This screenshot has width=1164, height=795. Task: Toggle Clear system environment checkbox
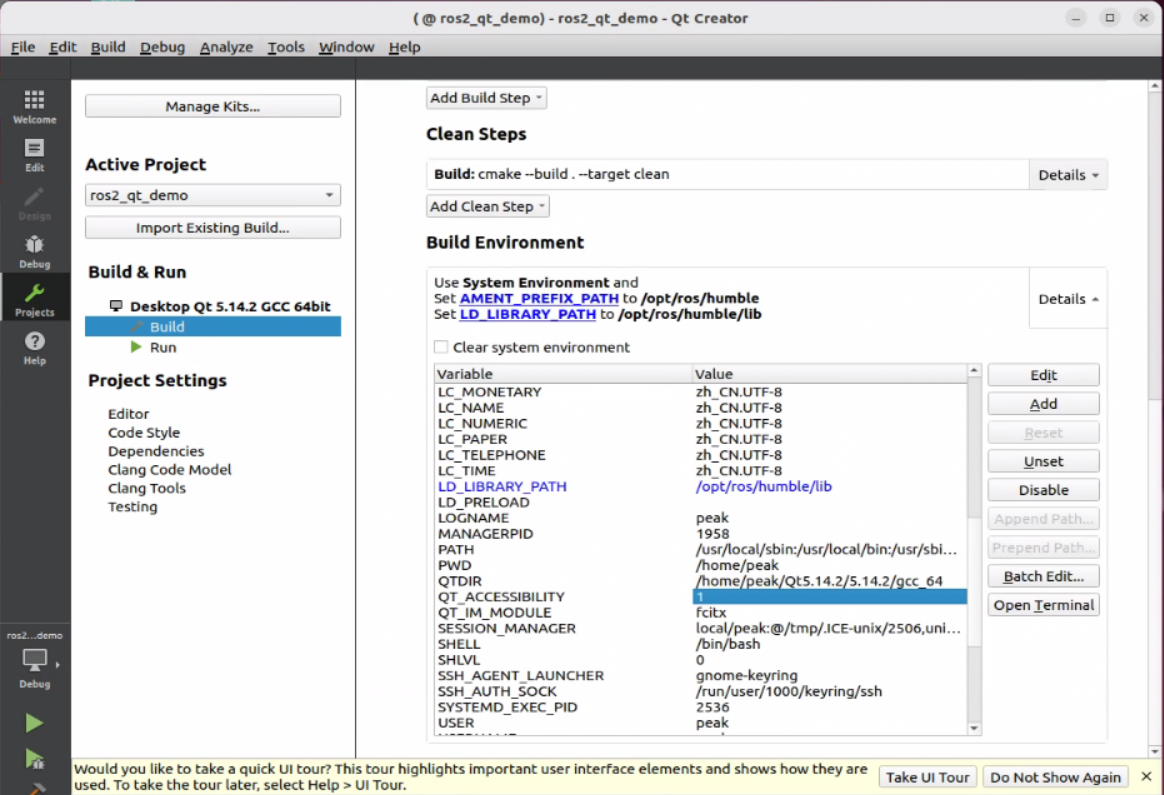(x=441, y=347)
